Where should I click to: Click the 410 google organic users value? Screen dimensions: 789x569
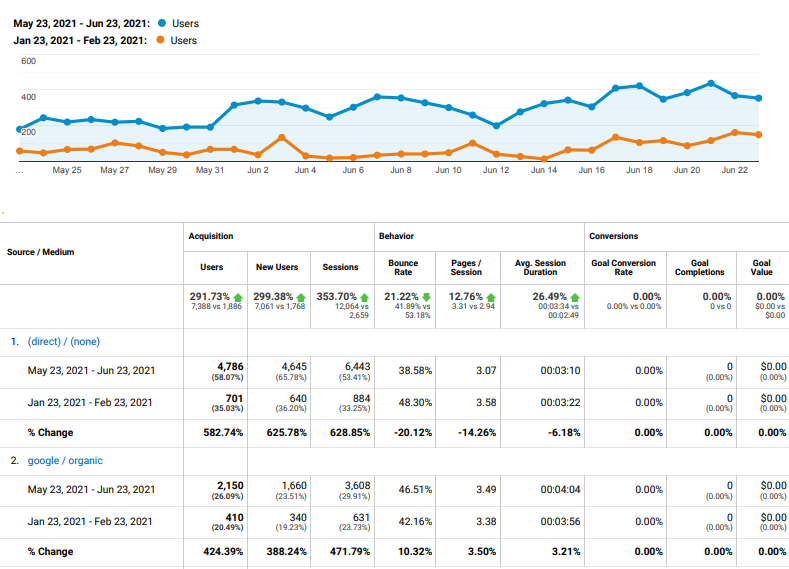click(x=234, y=518)
